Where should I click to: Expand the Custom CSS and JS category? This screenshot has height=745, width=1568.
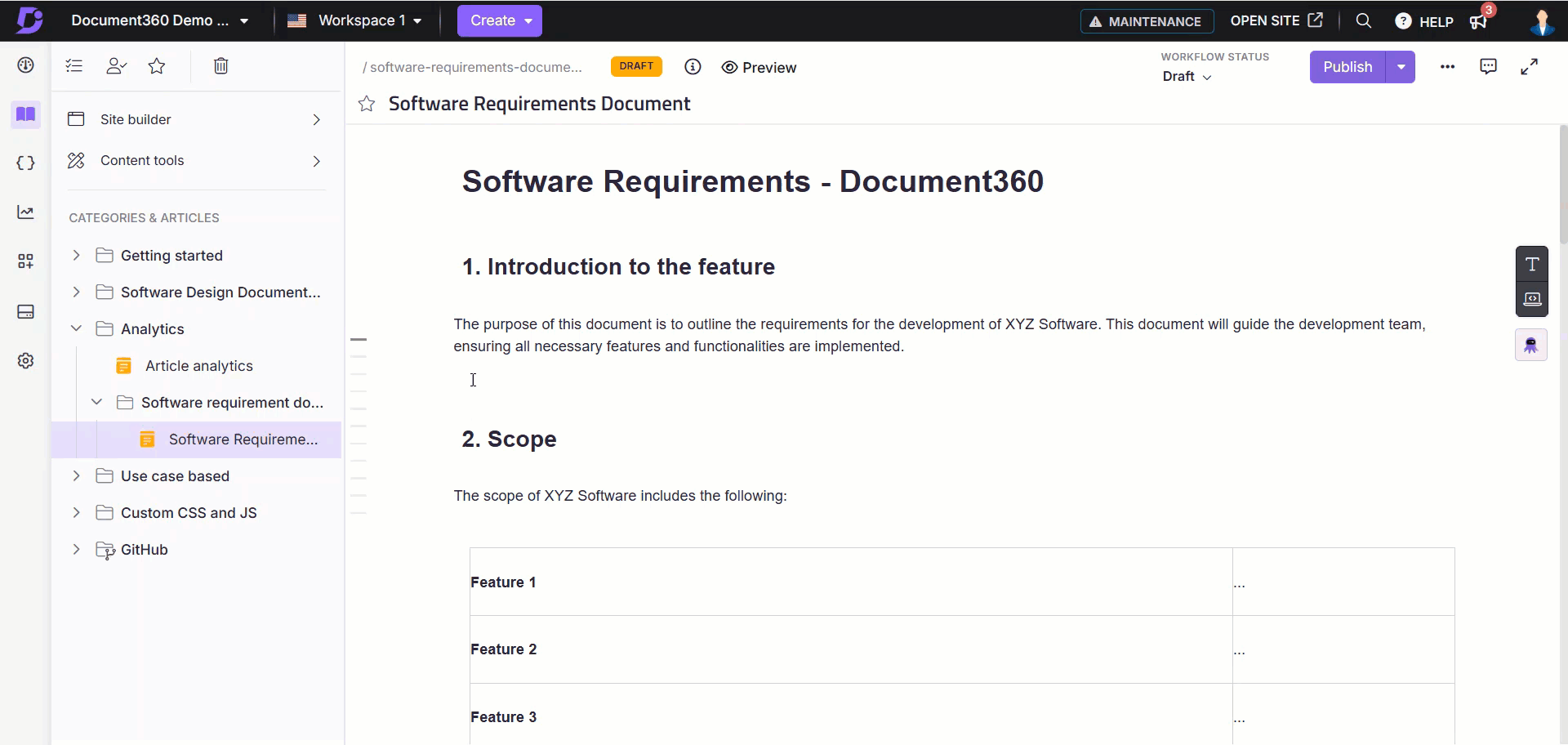point(76,512)
